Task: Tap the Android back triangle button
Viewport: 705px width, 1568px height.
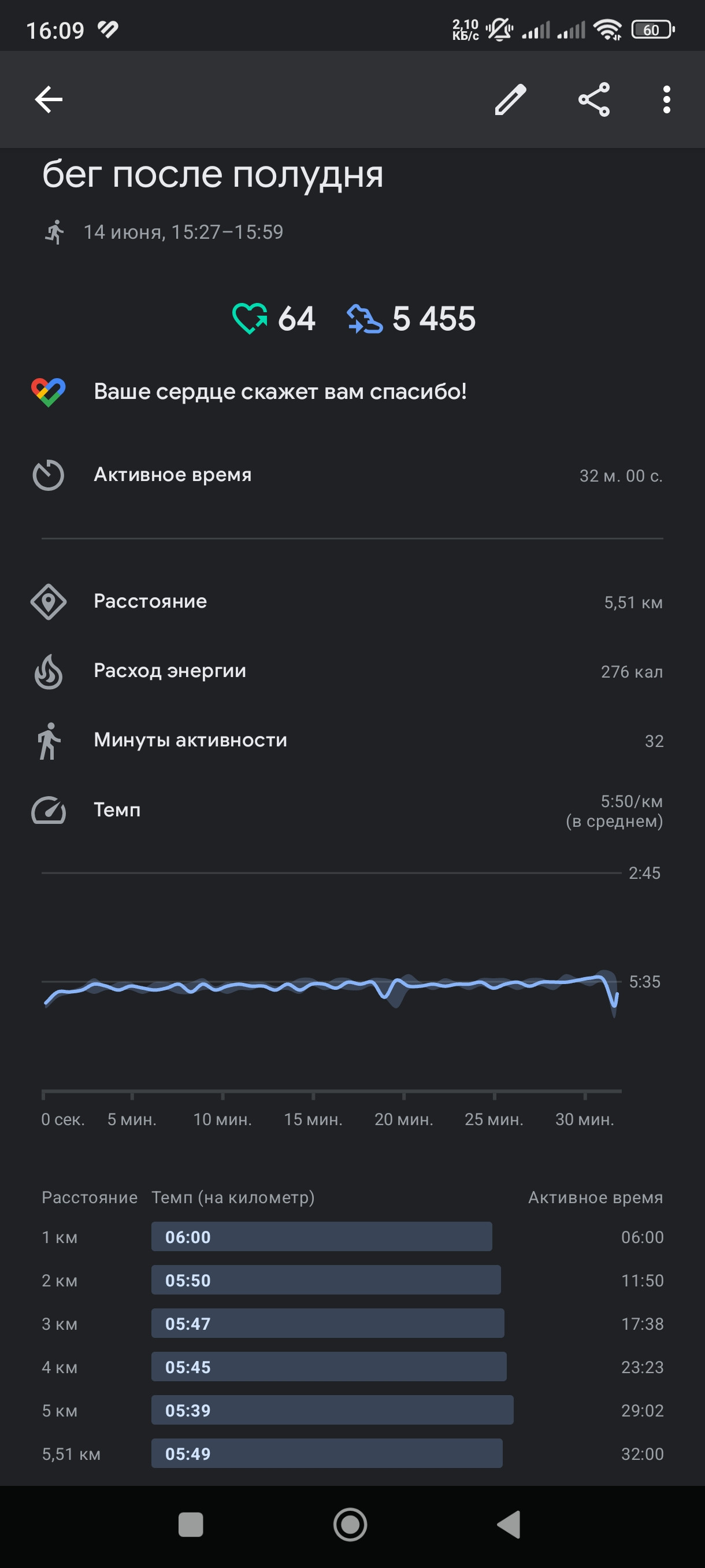Action: click(x=509, y=1525)
